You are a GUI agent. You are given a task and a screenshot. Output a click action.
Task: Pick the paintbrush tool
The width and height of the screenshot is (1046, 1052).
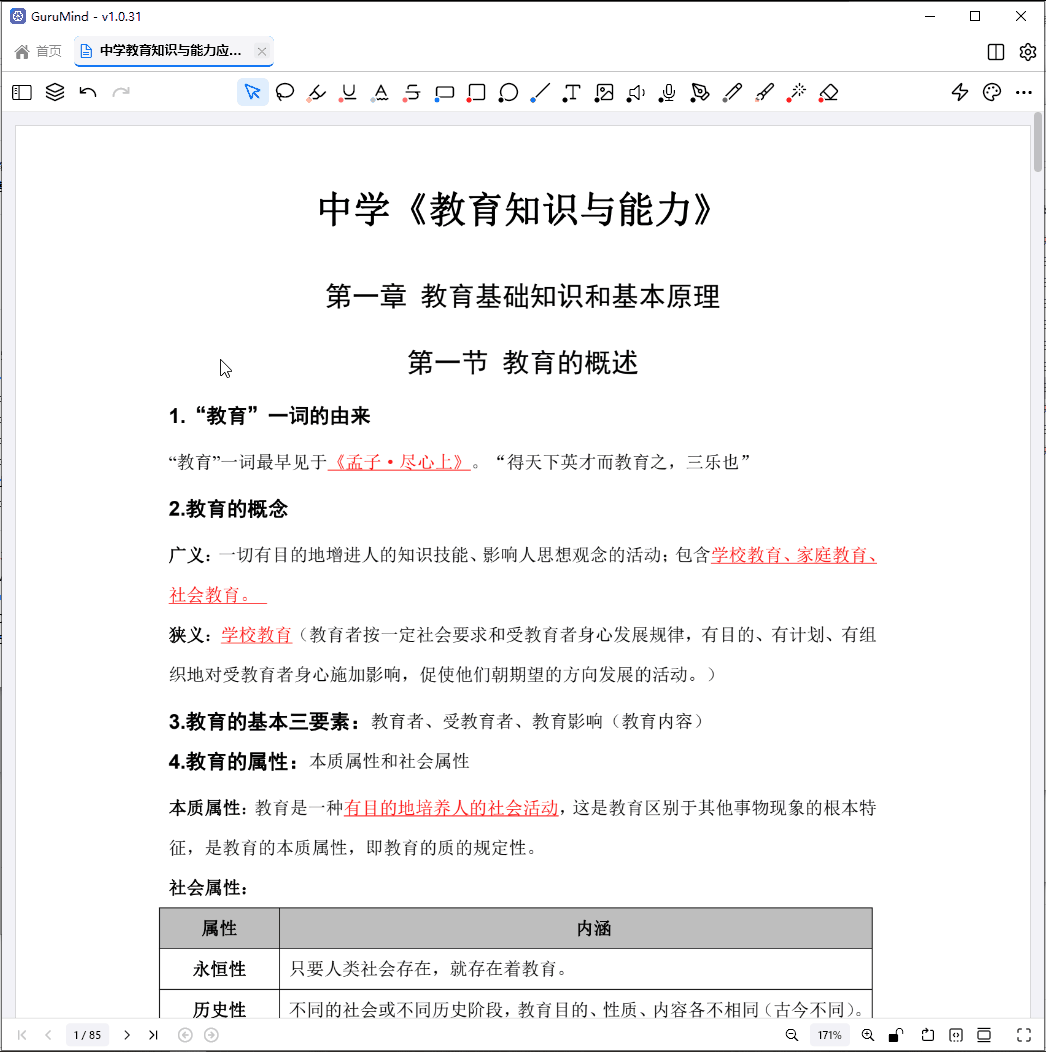point(764,93)
